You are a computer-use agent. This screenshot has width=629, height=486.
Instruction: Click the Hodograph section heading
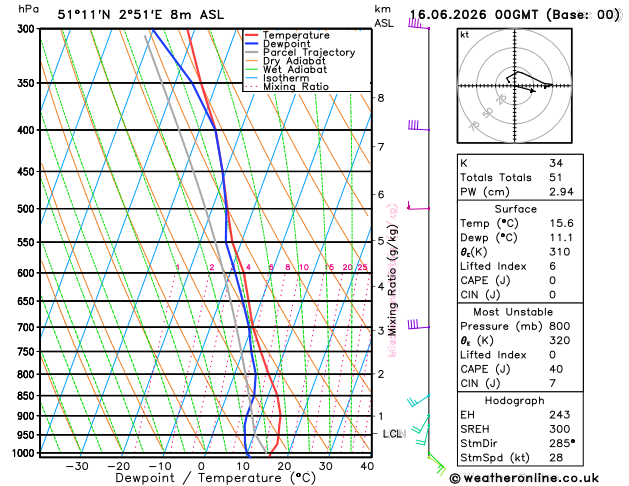(515, 401)
